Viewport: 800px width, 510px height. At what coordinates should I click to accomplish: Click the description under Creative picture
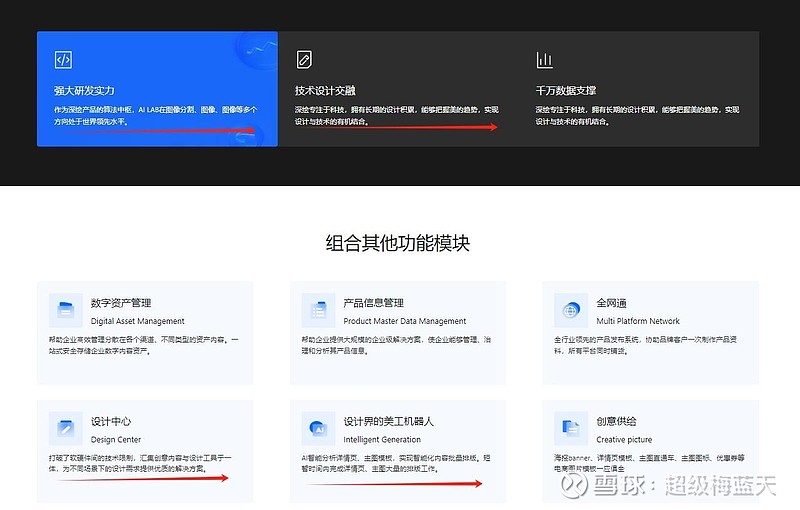[x=649, y=463]
